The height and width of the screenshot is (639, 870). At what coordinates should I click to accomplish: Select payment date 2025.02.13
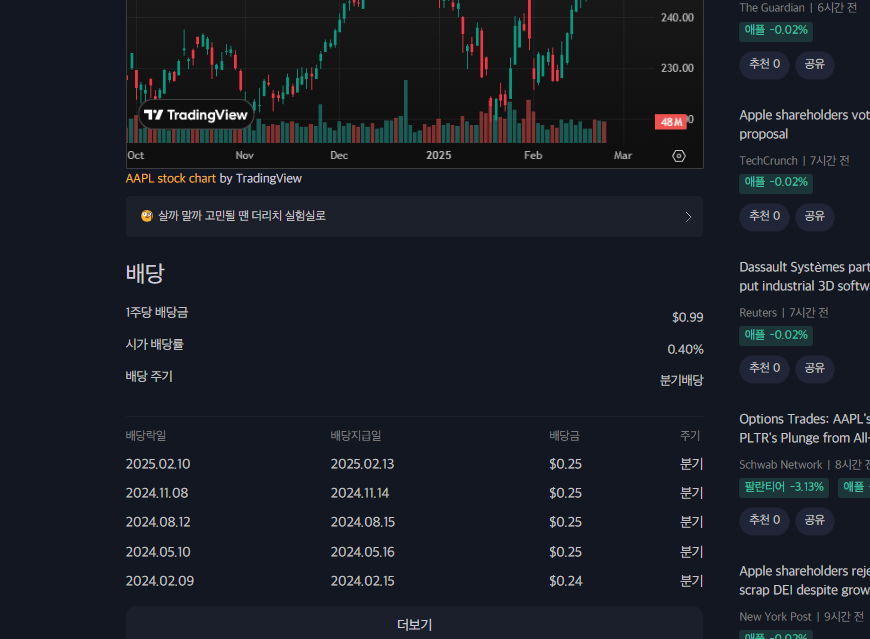362,464
